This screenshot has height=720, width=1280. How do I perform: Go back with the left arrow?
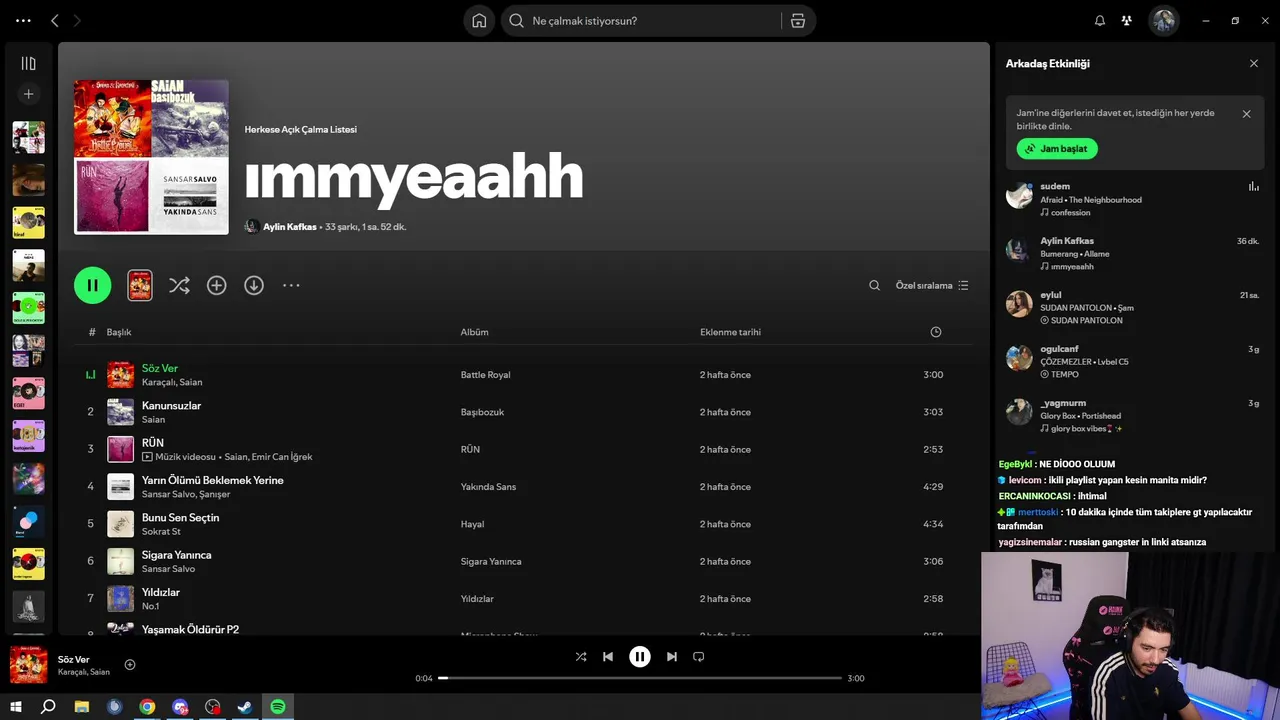(55, 20)
